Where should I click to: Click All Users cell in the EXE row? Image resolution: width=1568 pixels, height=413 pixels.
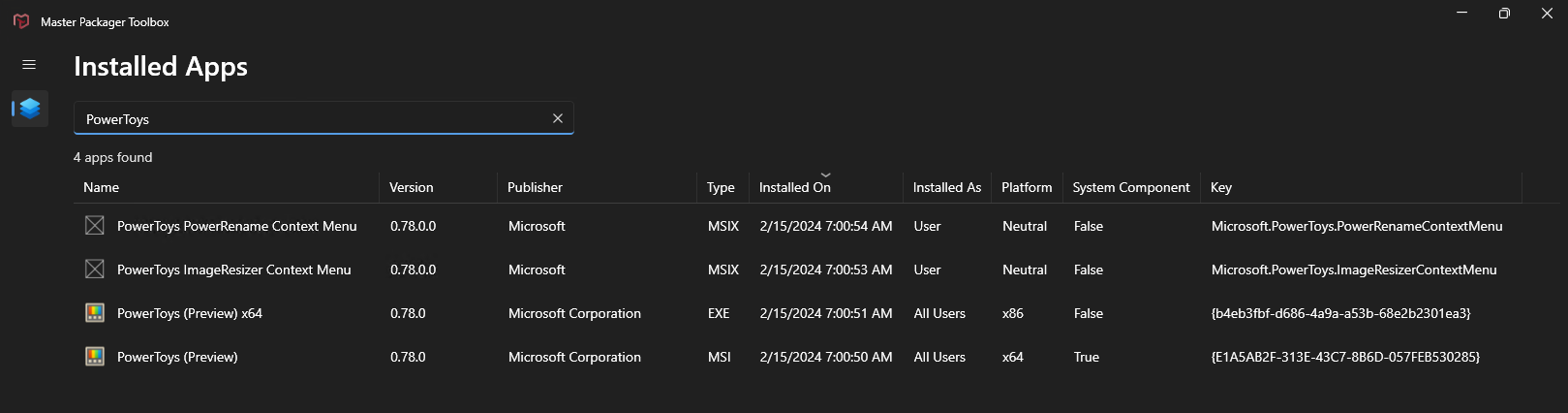(939, 313)
